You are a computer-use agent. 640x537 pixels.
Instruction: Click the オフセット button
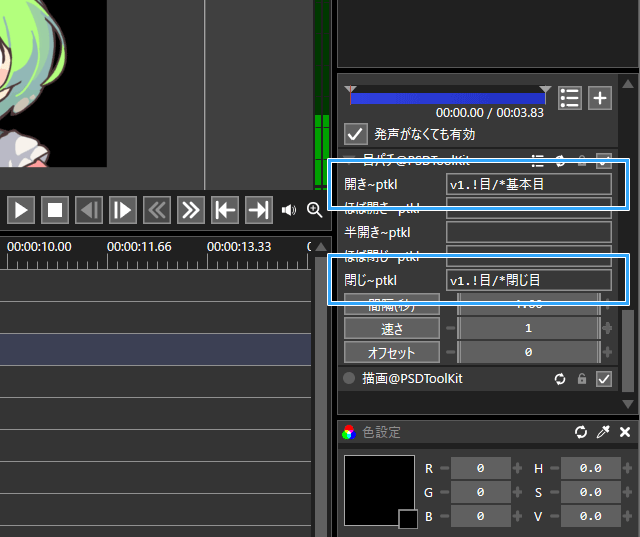pos(392,352)
